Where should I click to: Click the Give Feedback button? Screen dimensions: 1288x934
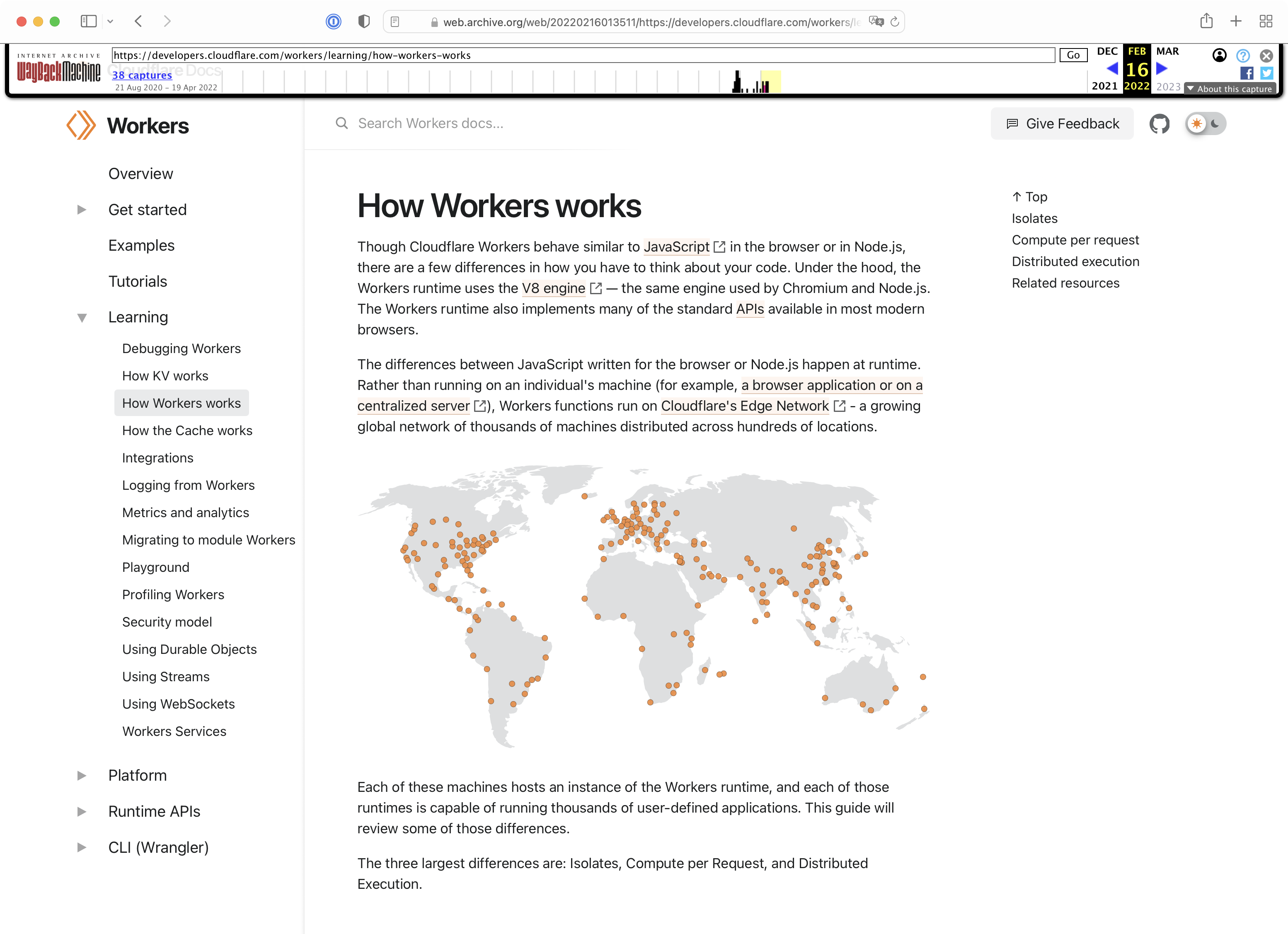tap(1062, 124)
